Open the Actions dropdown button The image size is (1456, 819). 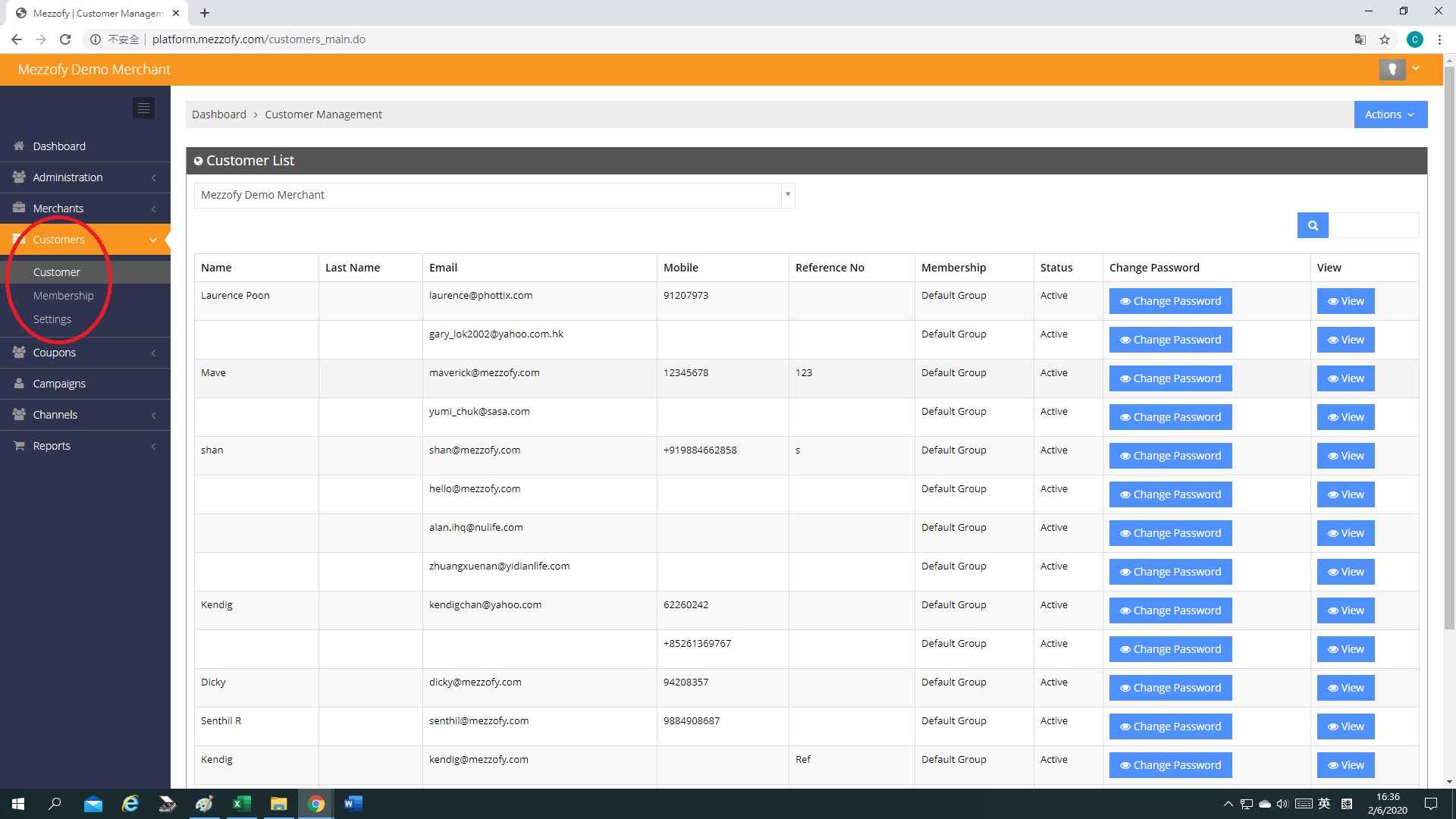(x=1390, y=115)
